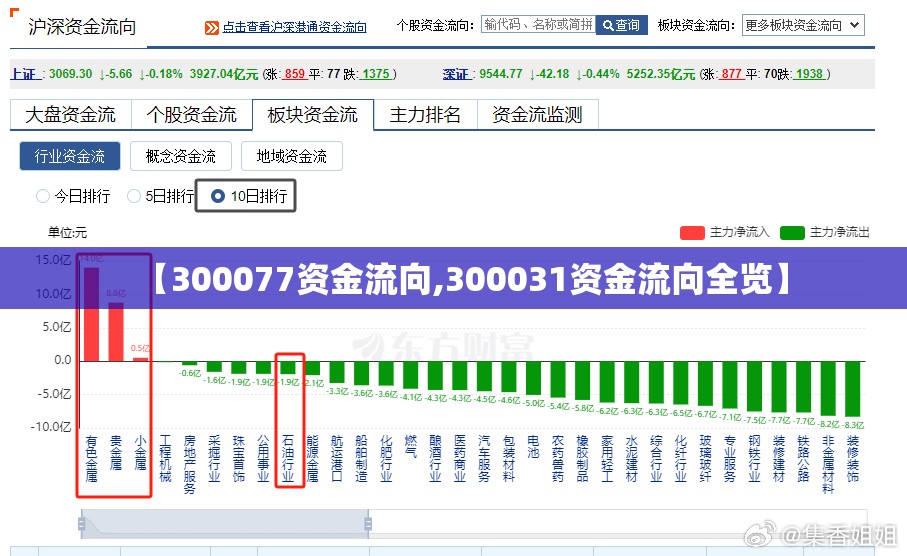Click the 珠宝首饰 axis label
The width and height of the screenshot is (907, 556).
pyautogui.click(x=239, y=459)
